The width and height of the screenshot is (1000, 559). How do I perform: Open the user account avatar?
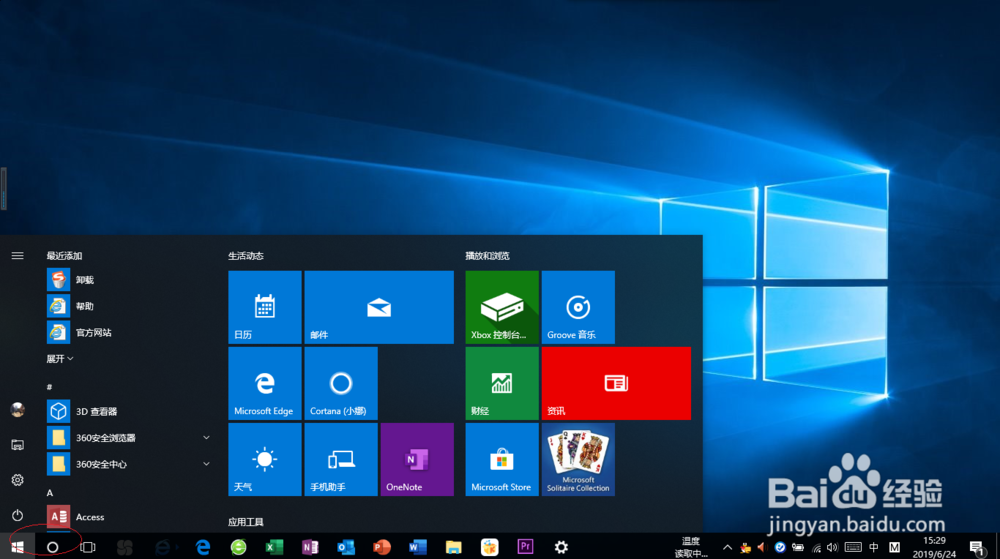click(17, 410)
